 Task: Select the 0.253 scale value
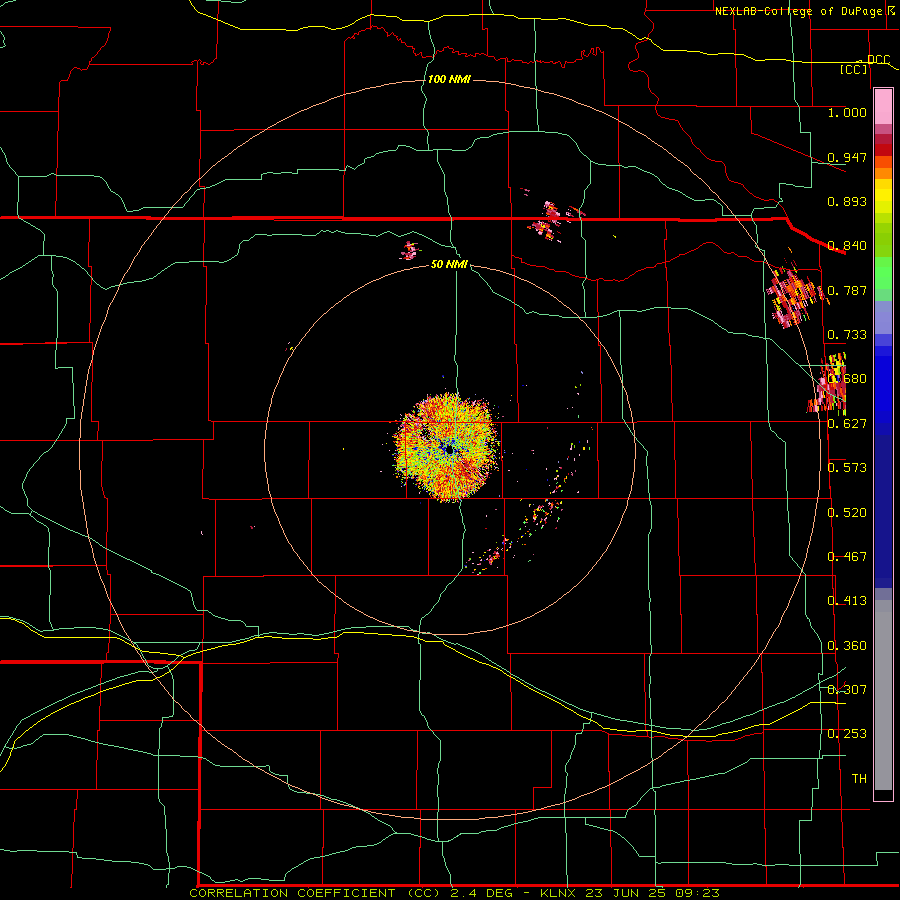847,734
